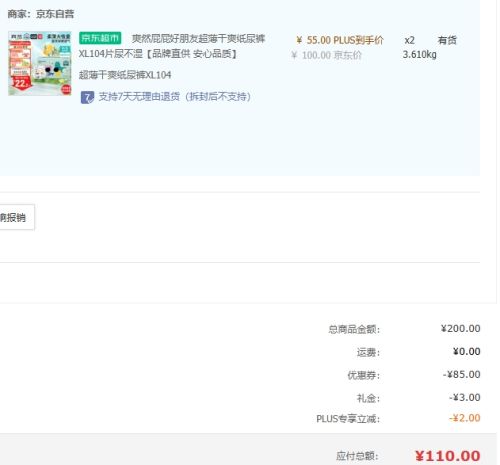Click the red 22 price tag on thumbnail
500x465 pixels.
click(x=21, y=83)
